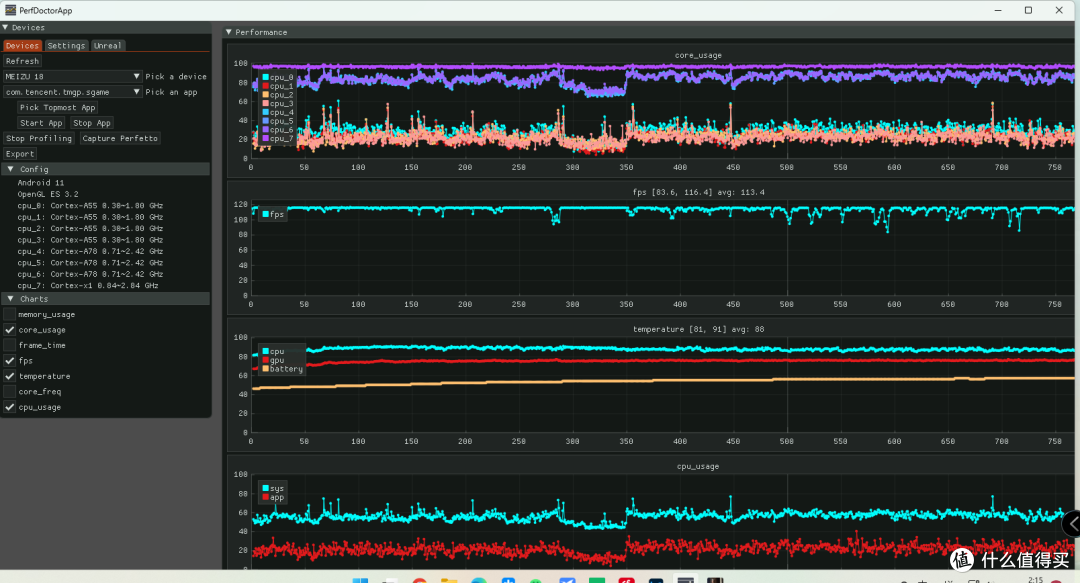Switch to the Unreal tab
The image size is (1080, 583).
tap(107, 45)
